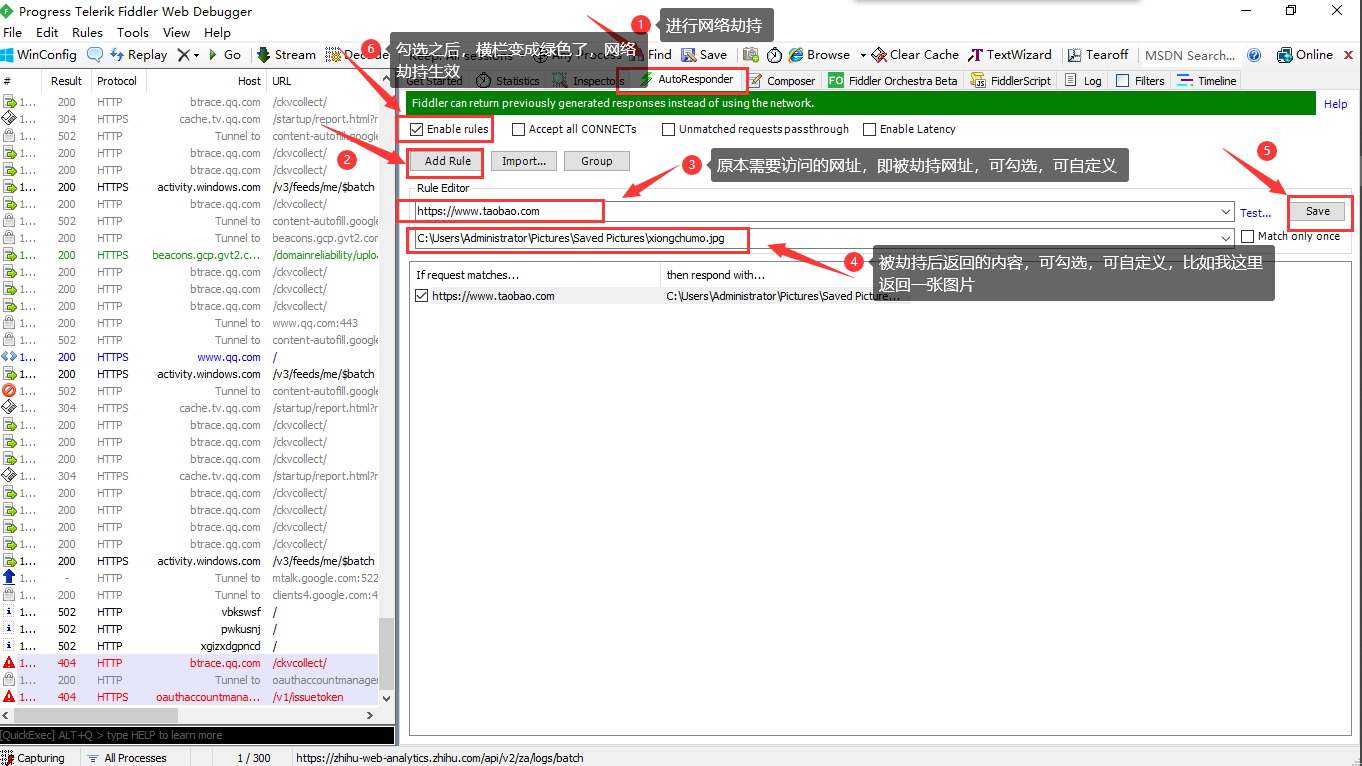This screenshot has width=1362, height=766.
Task: Click the If request matches column header
Action: tap(536, 275)
